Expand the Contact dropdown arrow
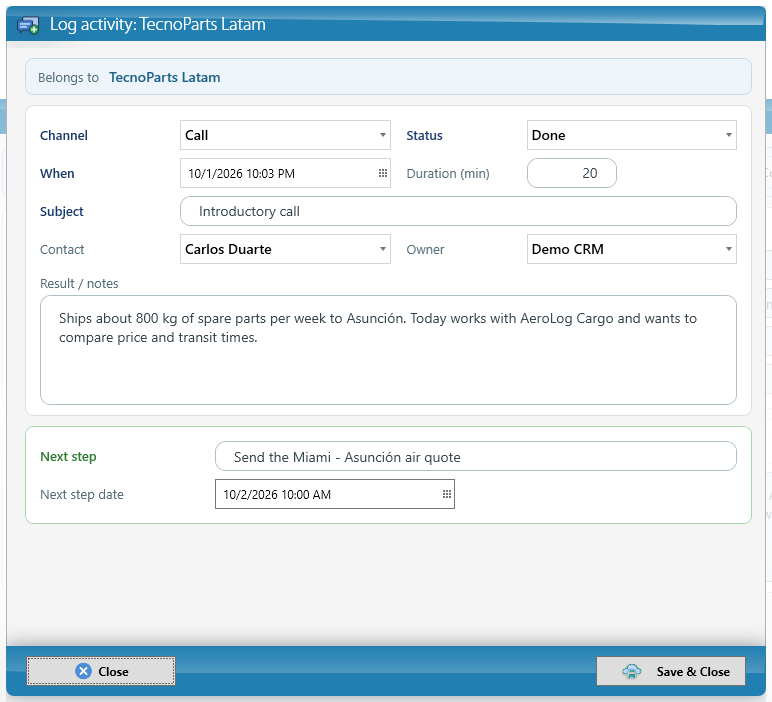 383,249
